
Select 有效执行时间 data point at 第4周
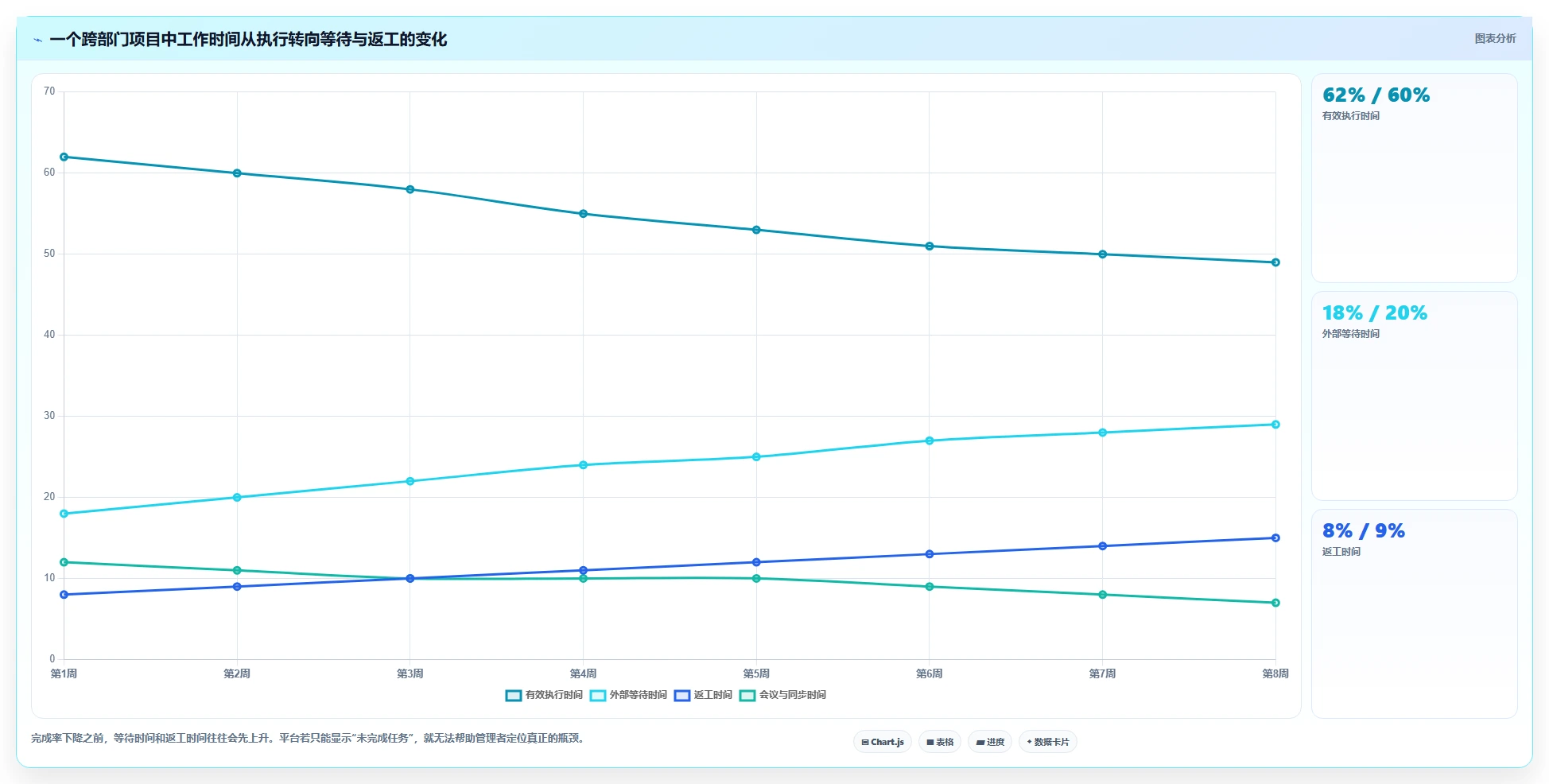pyautogui.click(x=583, y=214)
